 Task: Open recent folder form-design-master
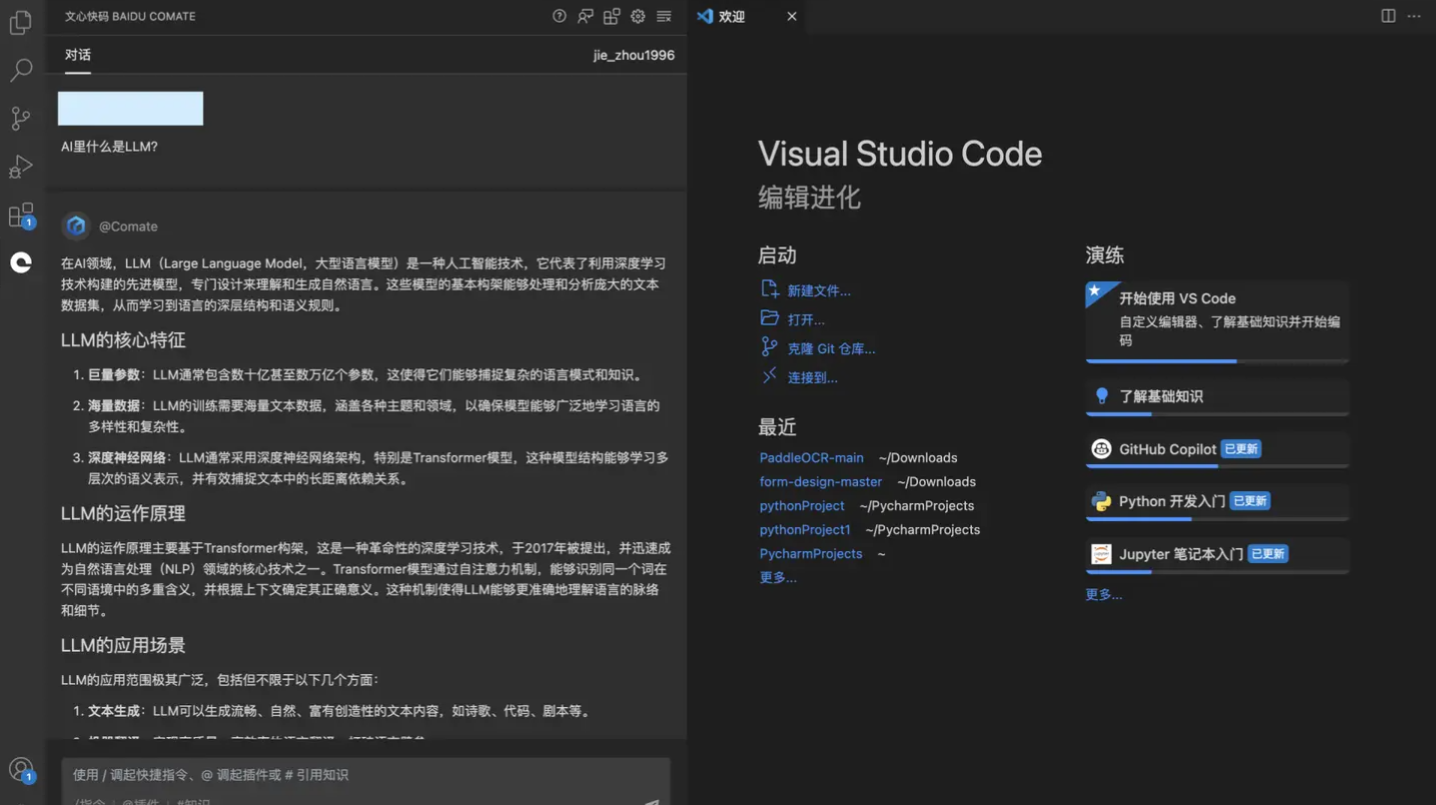[820, 482]
